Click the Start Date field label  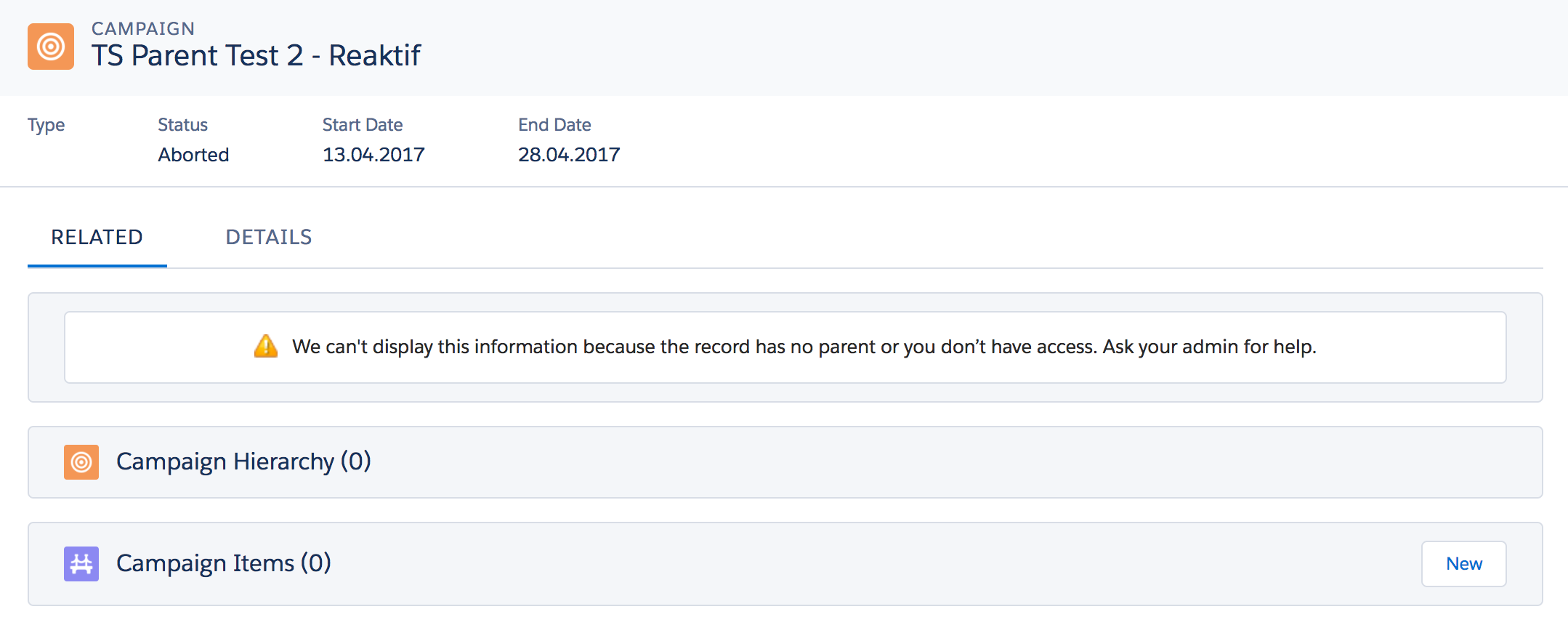pos(363,125)
